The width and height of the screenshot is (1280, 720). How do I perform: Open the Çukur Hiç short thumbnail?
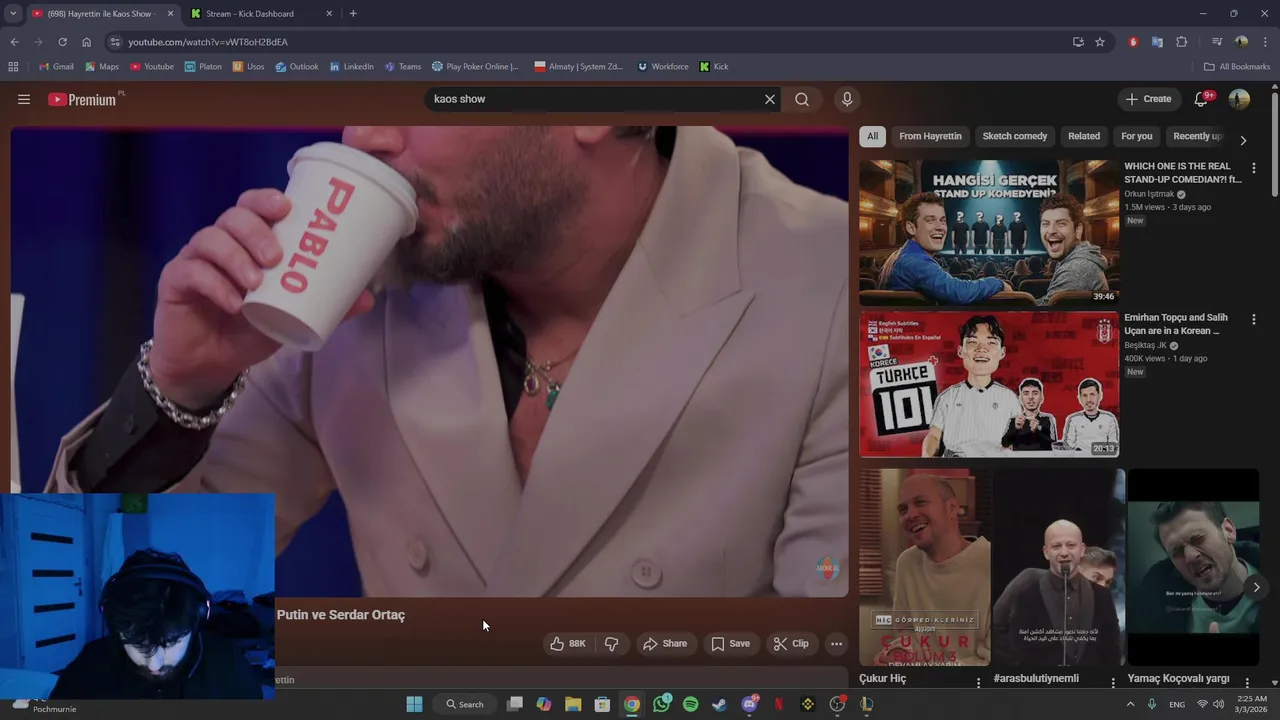click(x=925, y=567)
